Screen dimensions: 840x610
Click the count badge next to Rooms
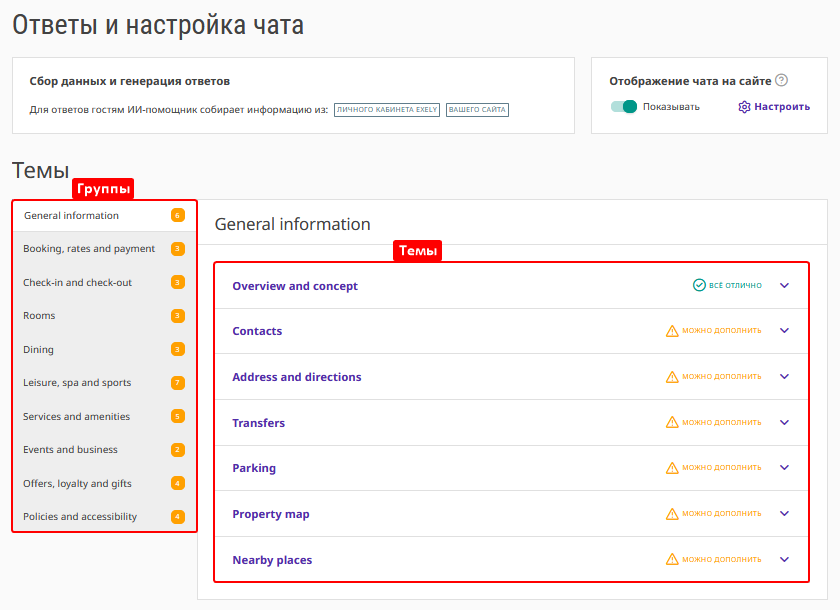178,316
